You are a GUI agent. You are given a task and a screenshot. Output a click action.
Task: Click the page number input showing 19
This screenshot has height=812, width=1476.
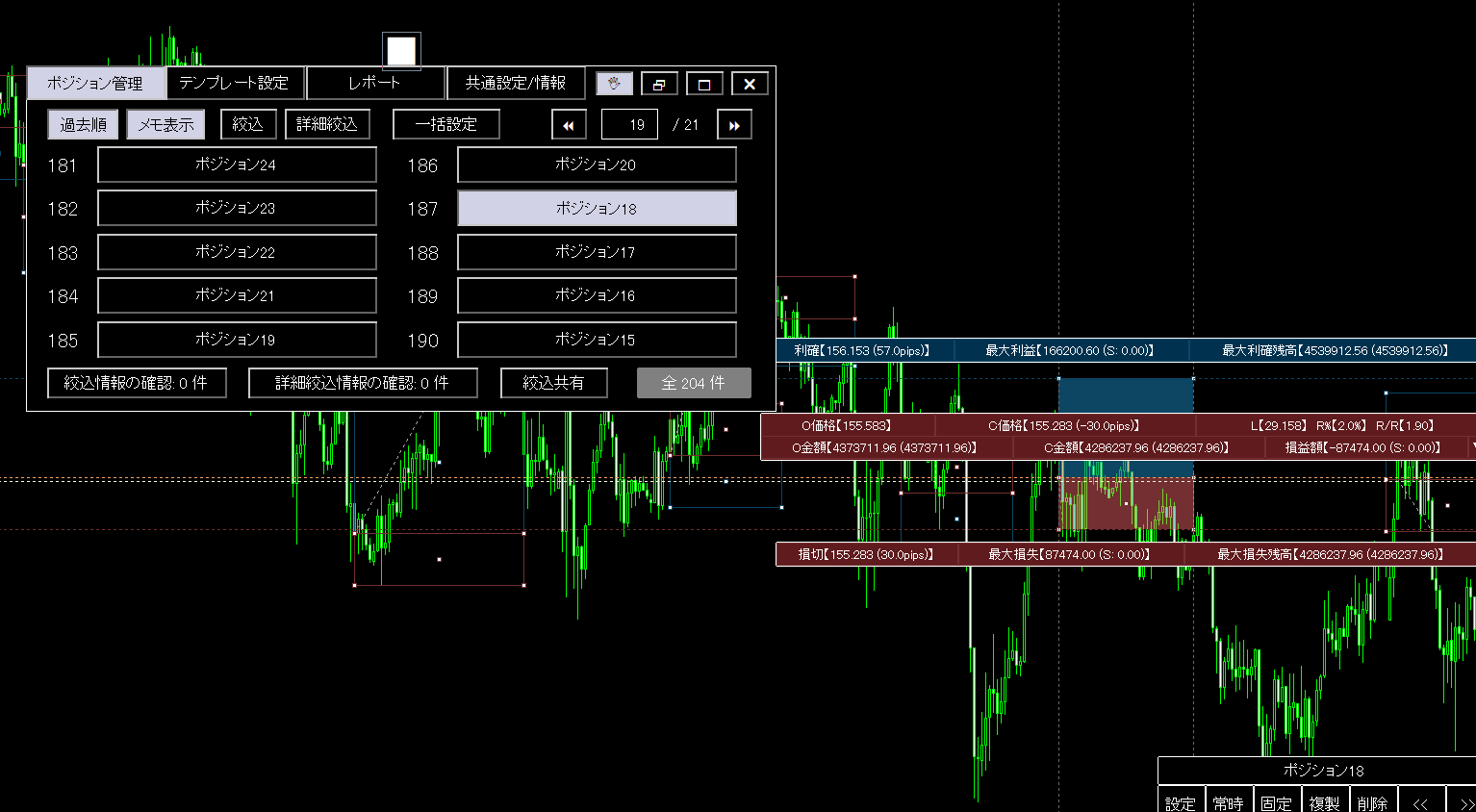click(629, 124)
